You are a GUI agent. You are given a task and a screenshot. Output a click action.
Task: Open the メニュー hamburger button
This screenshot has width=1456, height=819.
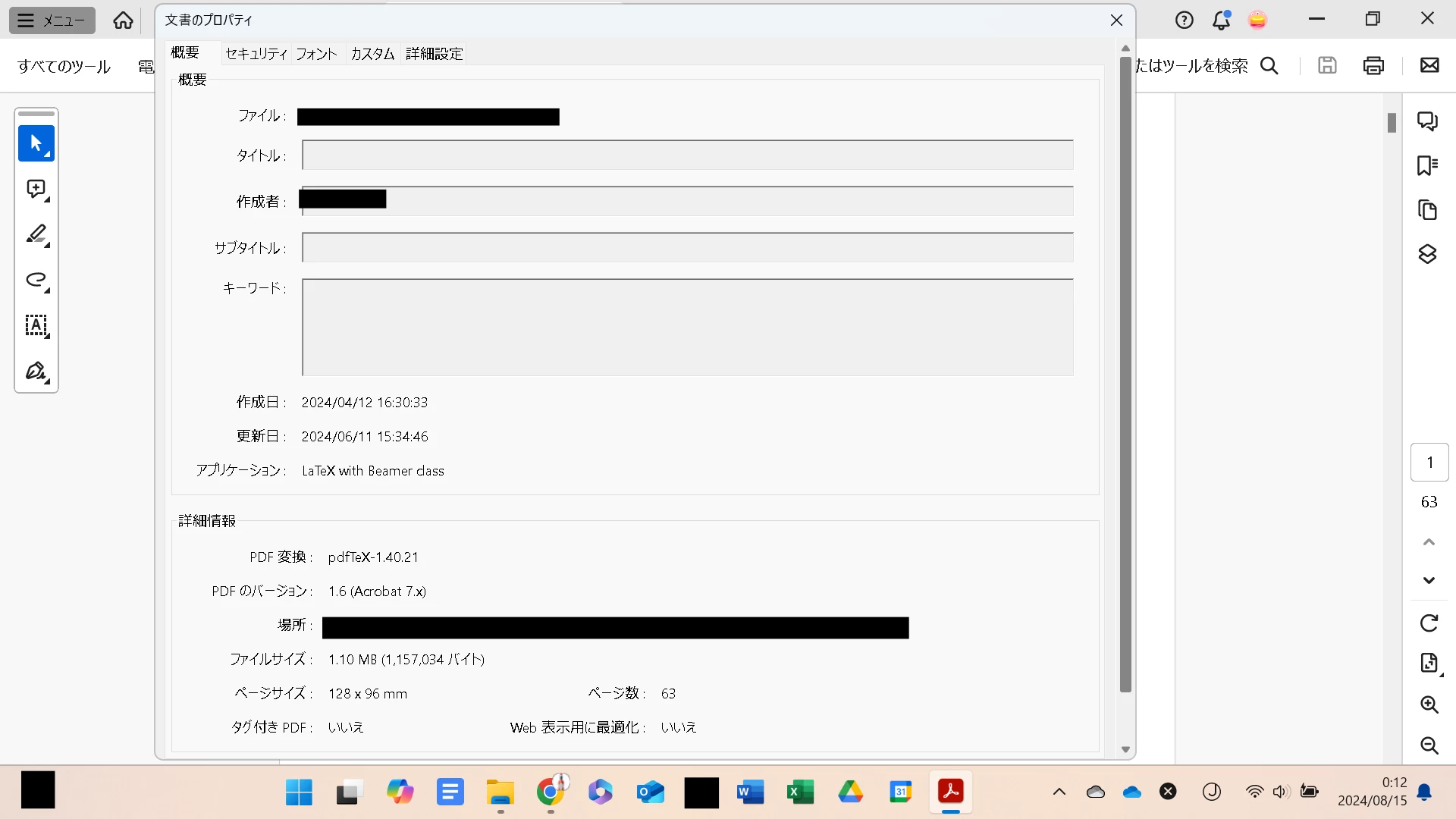tap(52, 20)
